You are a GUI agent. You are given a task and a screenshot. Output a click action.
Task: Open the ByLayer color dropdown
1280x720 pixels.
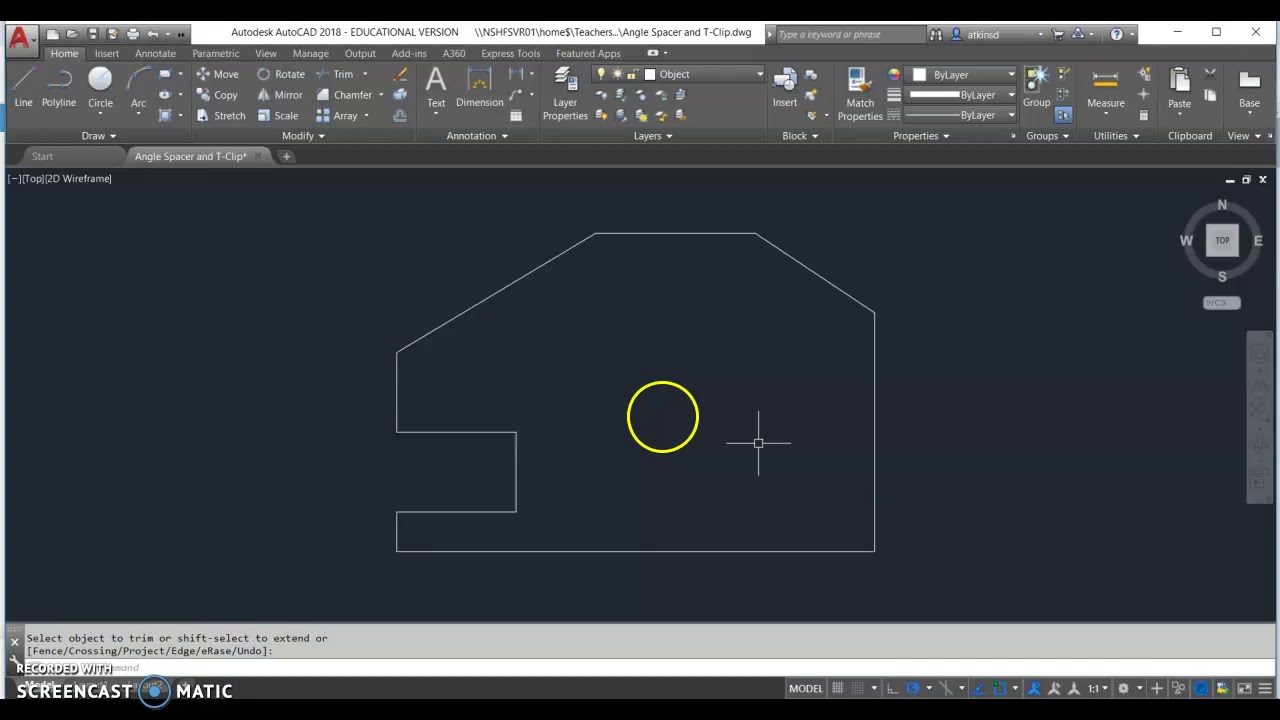[x=962, y=74]
